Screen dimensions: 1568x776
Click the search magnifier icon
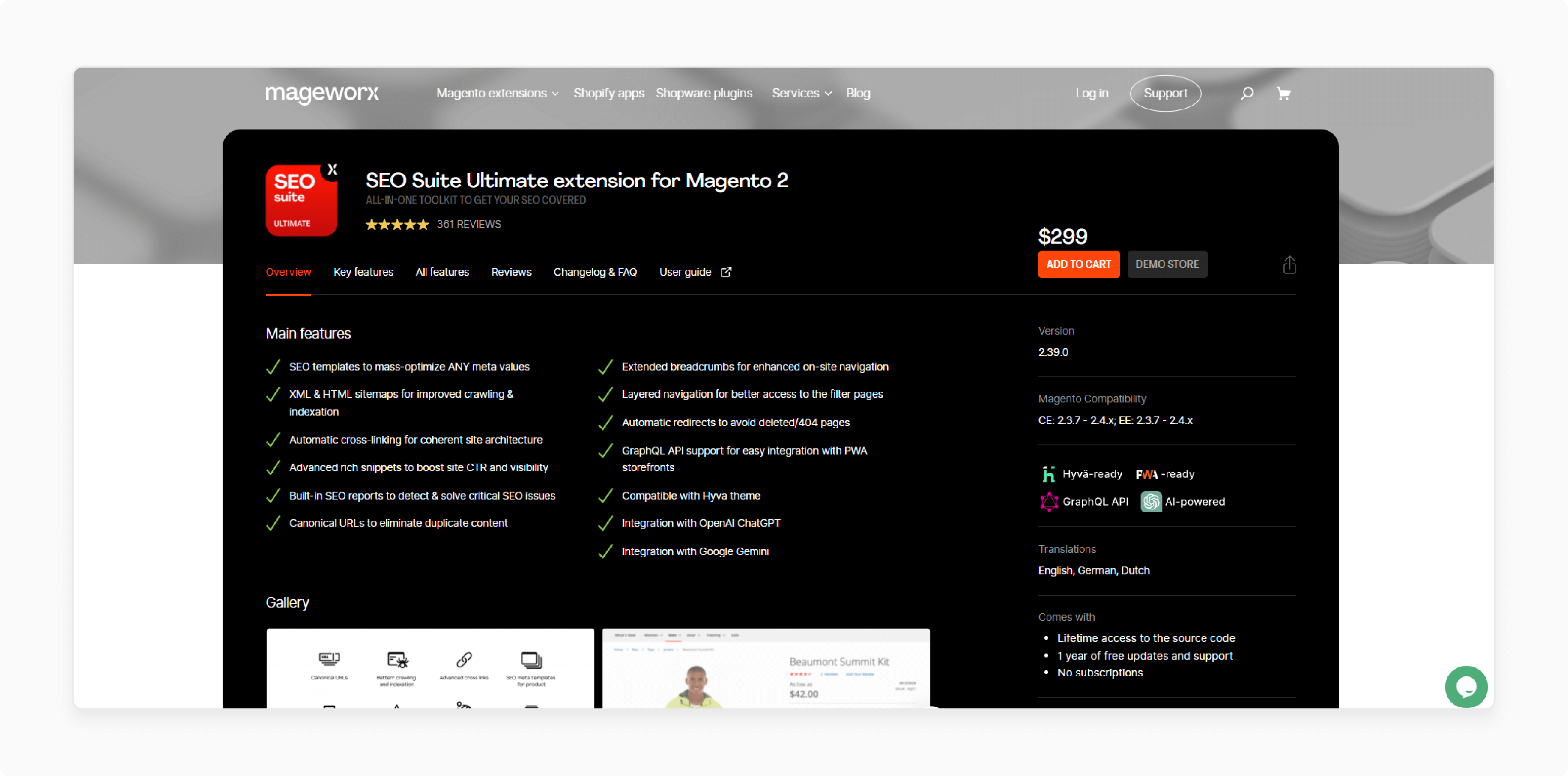click(x=1246, y=93)
